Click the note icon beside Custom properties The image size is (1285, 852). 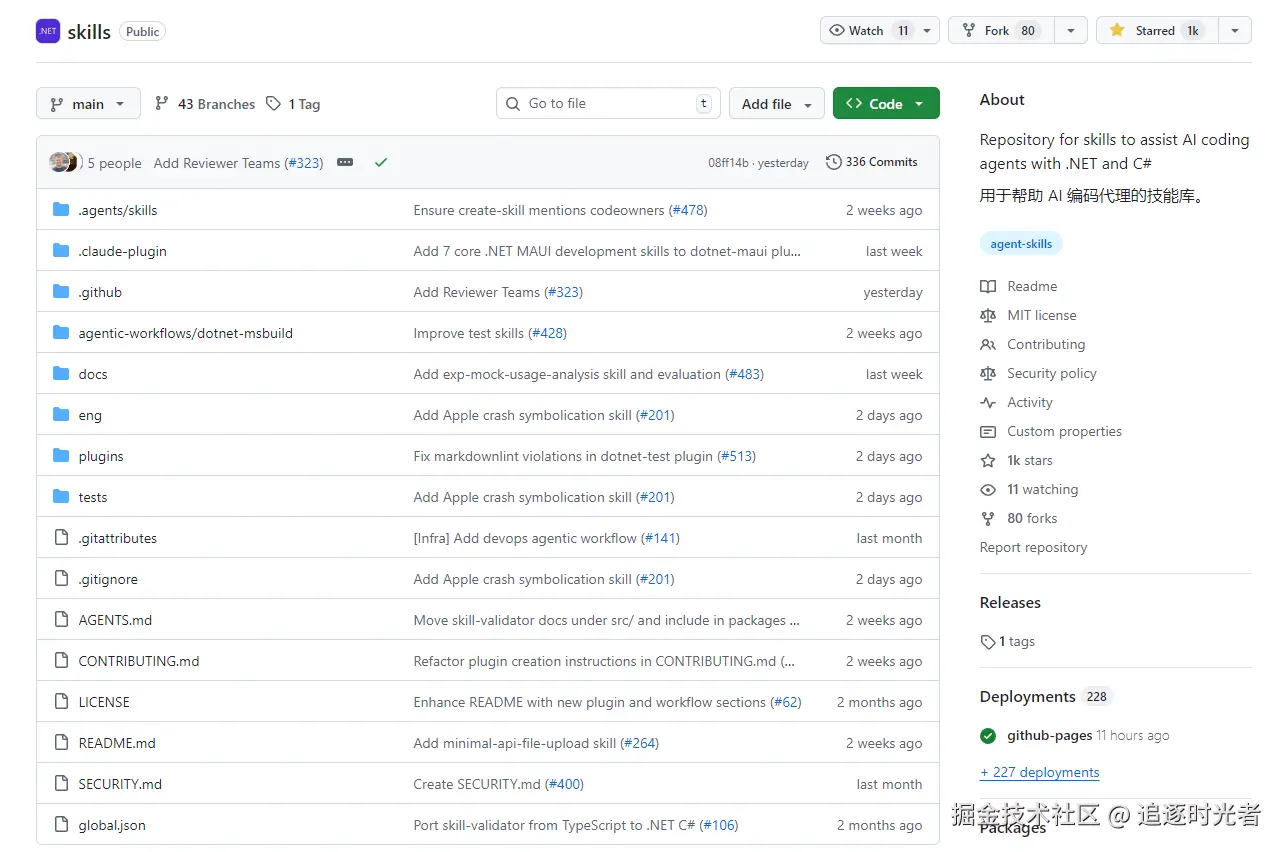988,431
